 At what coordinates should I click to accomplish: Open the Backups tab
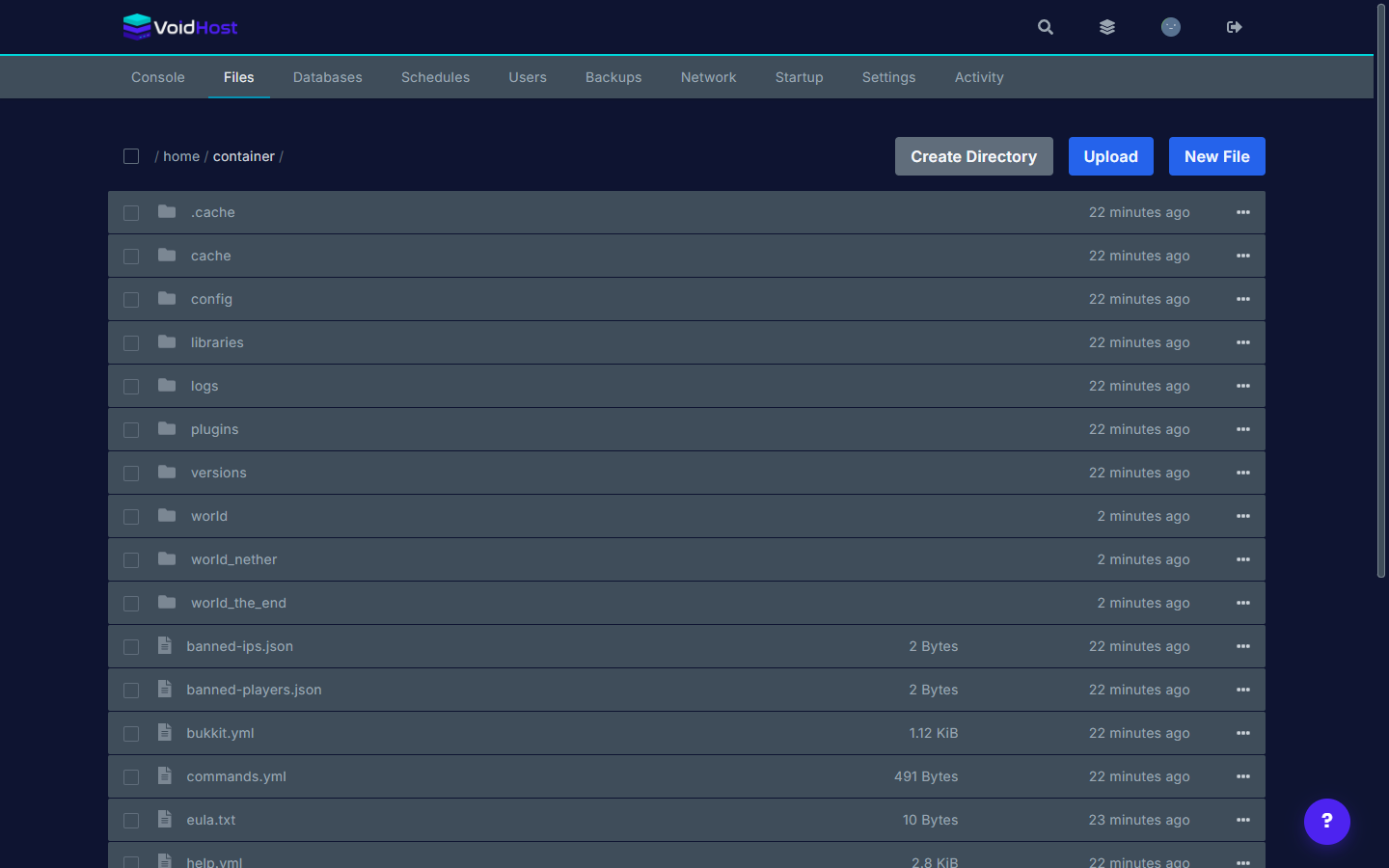click(x=613, y=77)
